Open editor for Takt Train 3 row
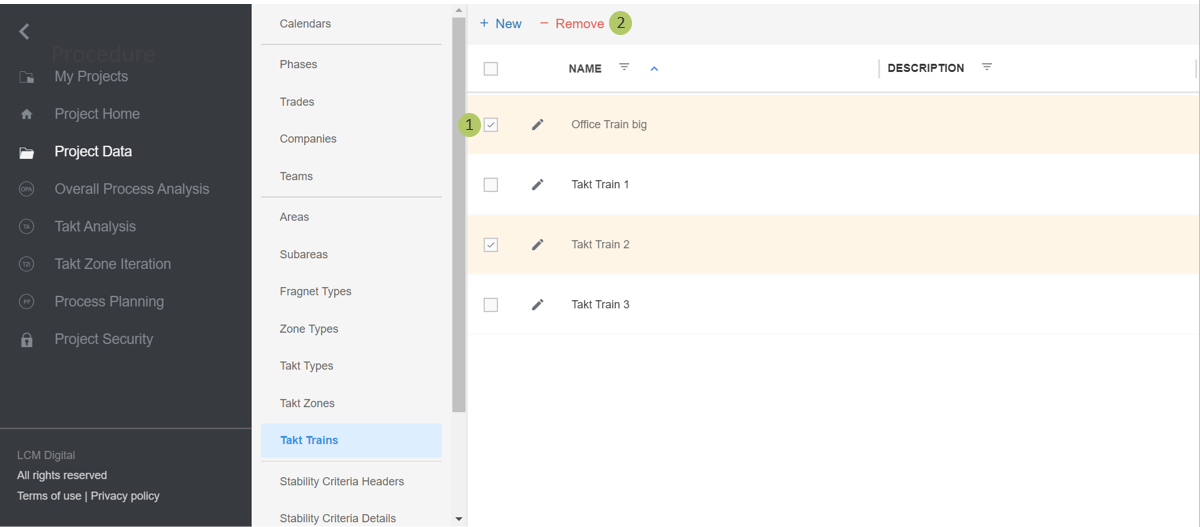 click(537, 305)
